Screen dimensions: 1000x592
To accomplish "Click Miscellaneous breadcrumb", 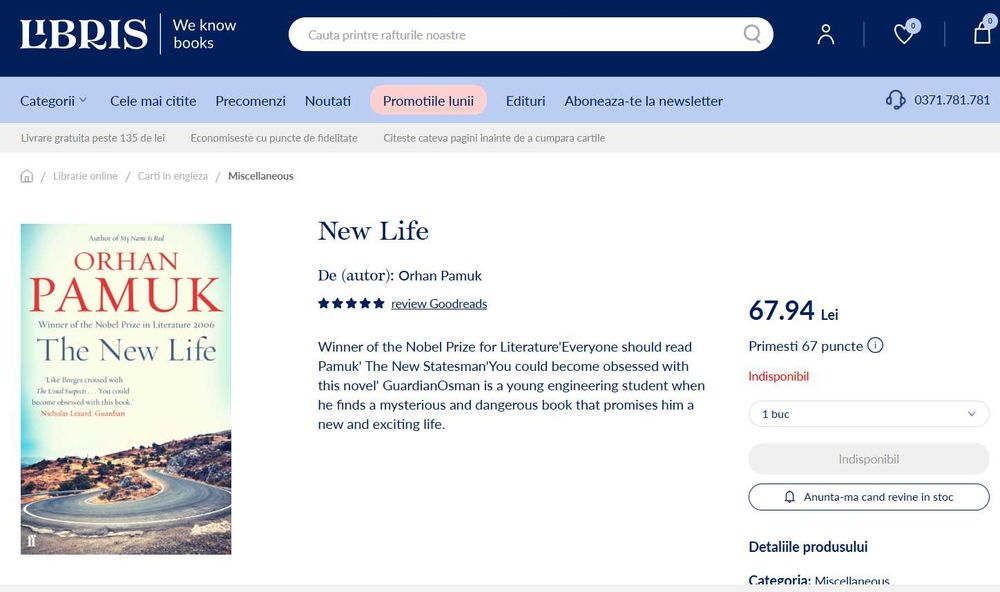I will click(x=261, y=176).
